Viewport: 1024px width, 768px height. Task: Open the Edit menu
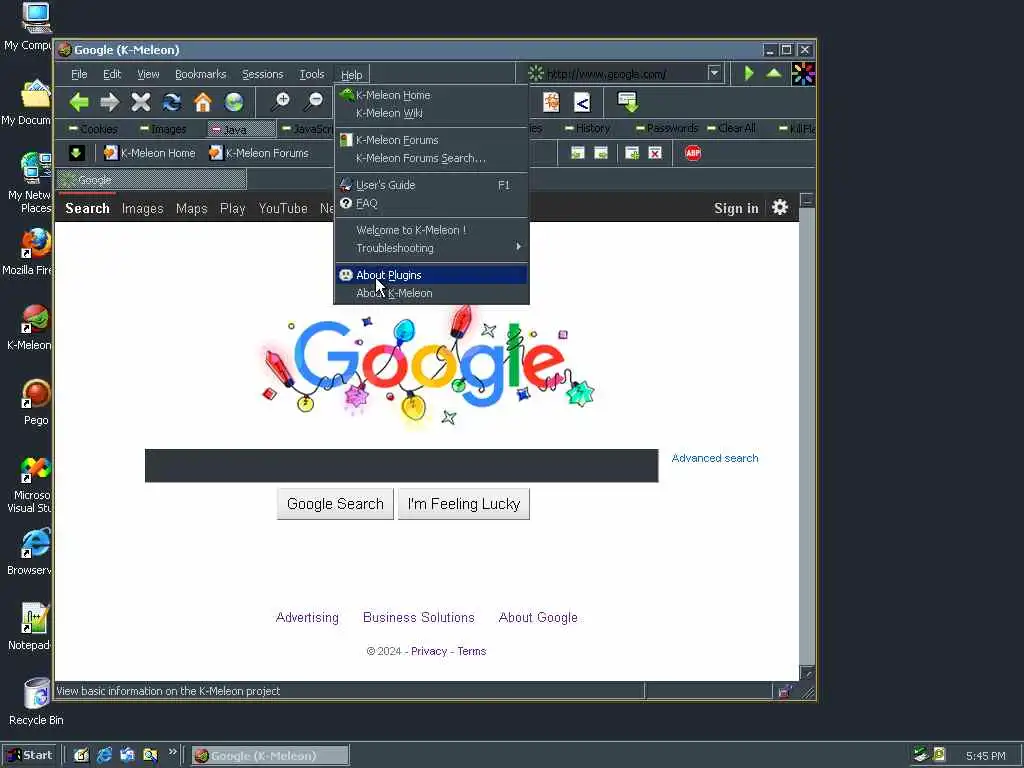tap(112, 74)
